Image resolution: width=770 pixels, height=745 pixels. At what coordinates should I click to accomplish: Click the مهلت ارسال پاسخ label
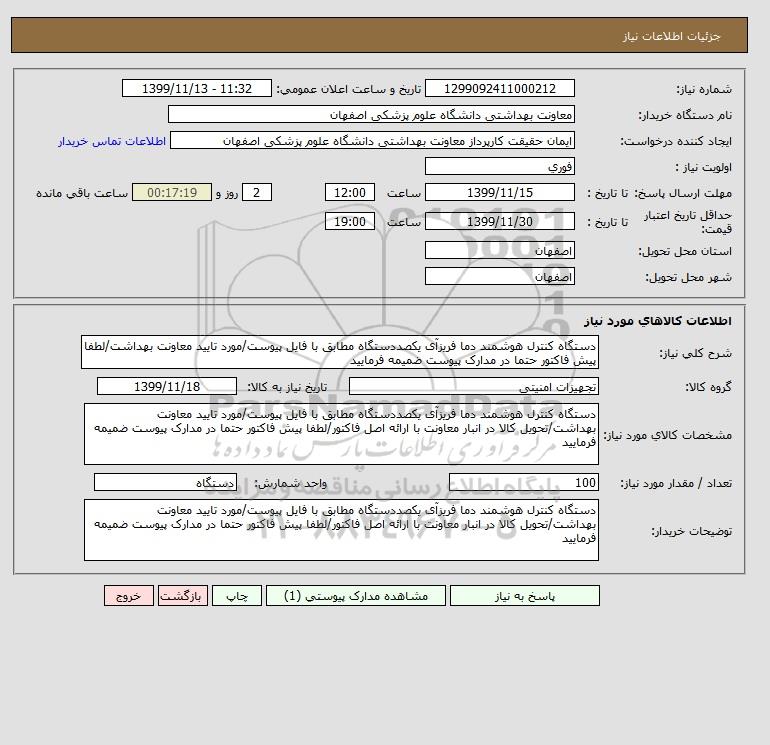click(x=684, y=193)
